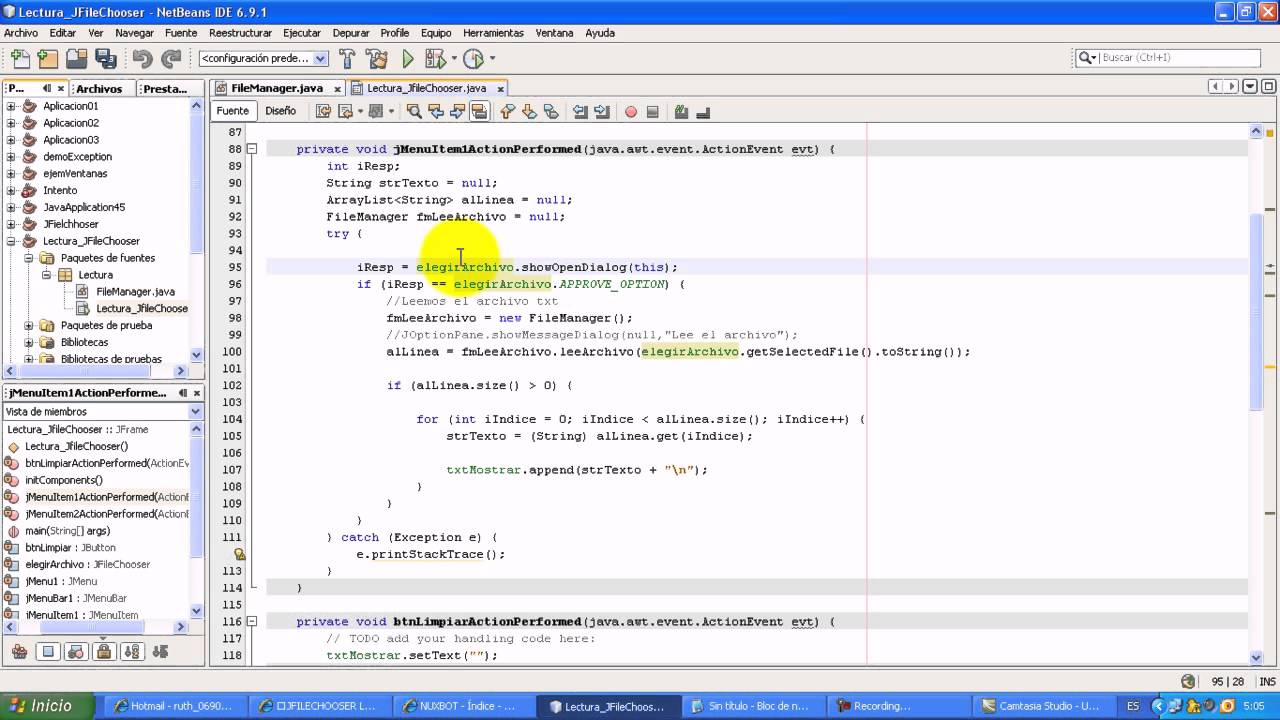This screenshot has width=1280, height=720.
Task: Click Find Selection magnifier icon in editor toolbar
Action: tap(414, 111)
